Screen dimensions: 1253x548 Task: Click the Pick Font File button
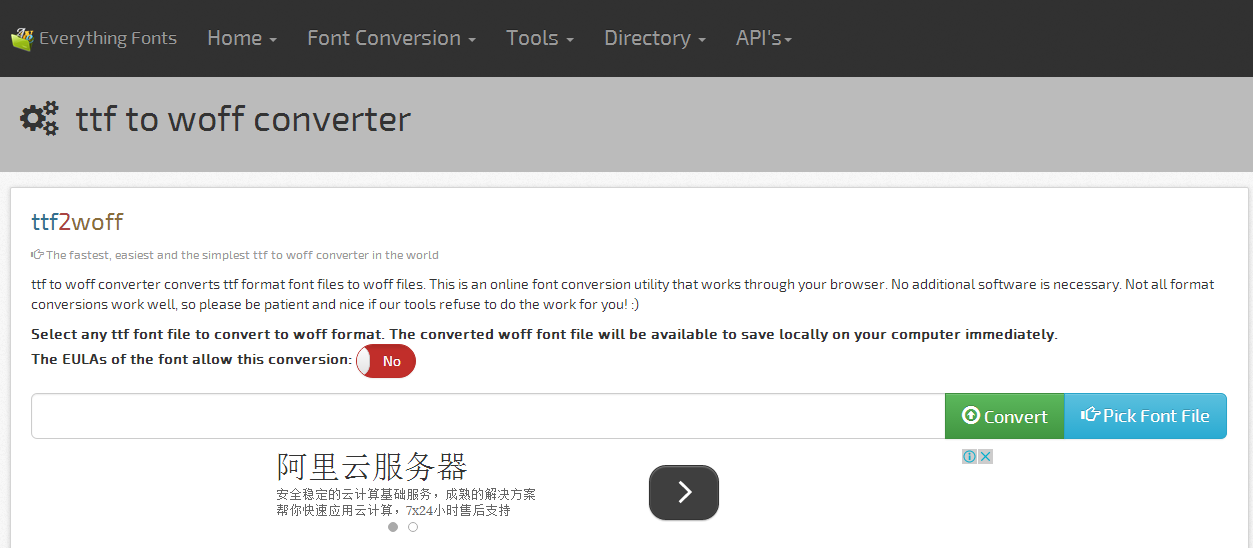[1145, 416]
